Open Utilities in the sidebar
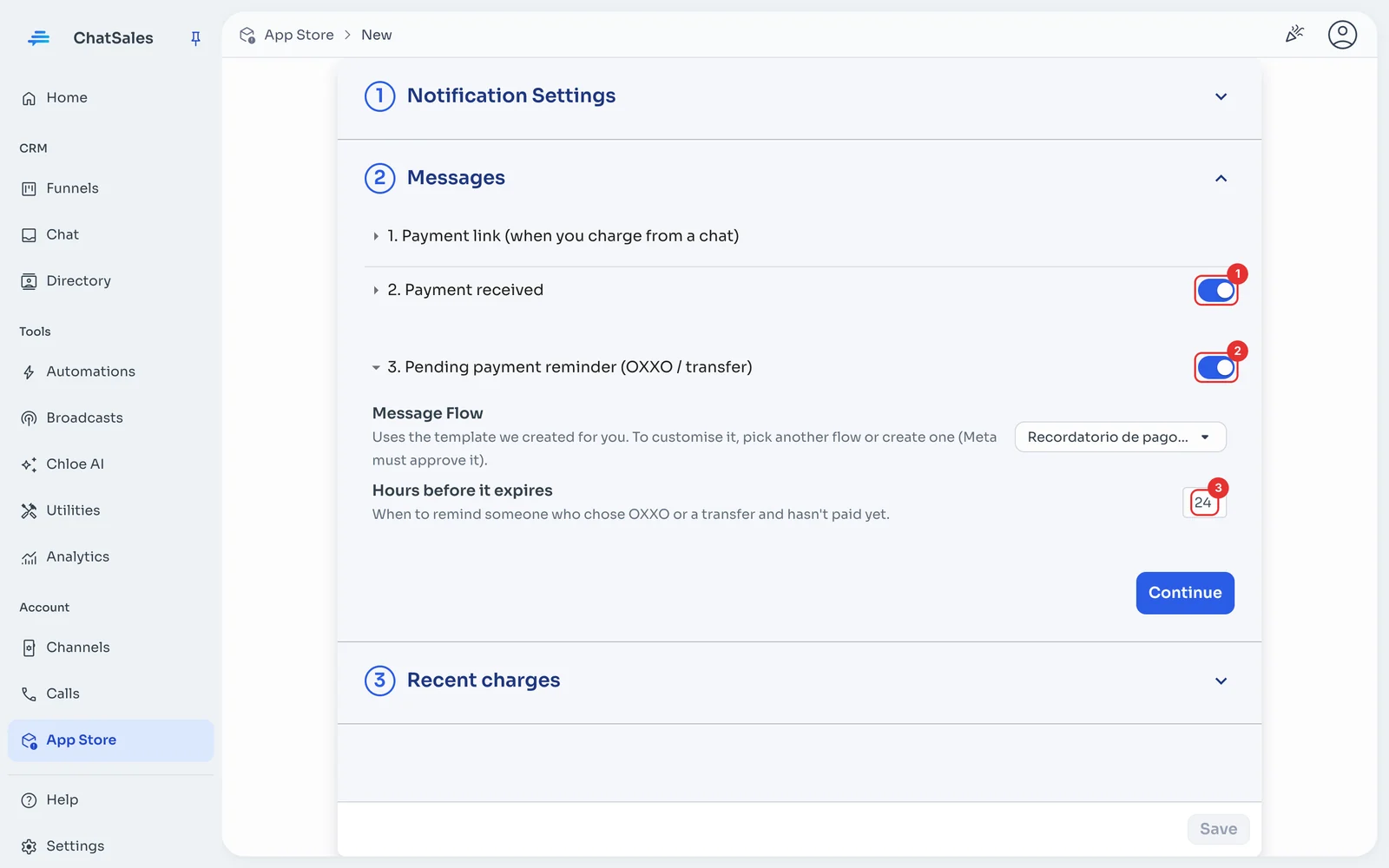Viewport: 1389px width, 868px height. 110,510
